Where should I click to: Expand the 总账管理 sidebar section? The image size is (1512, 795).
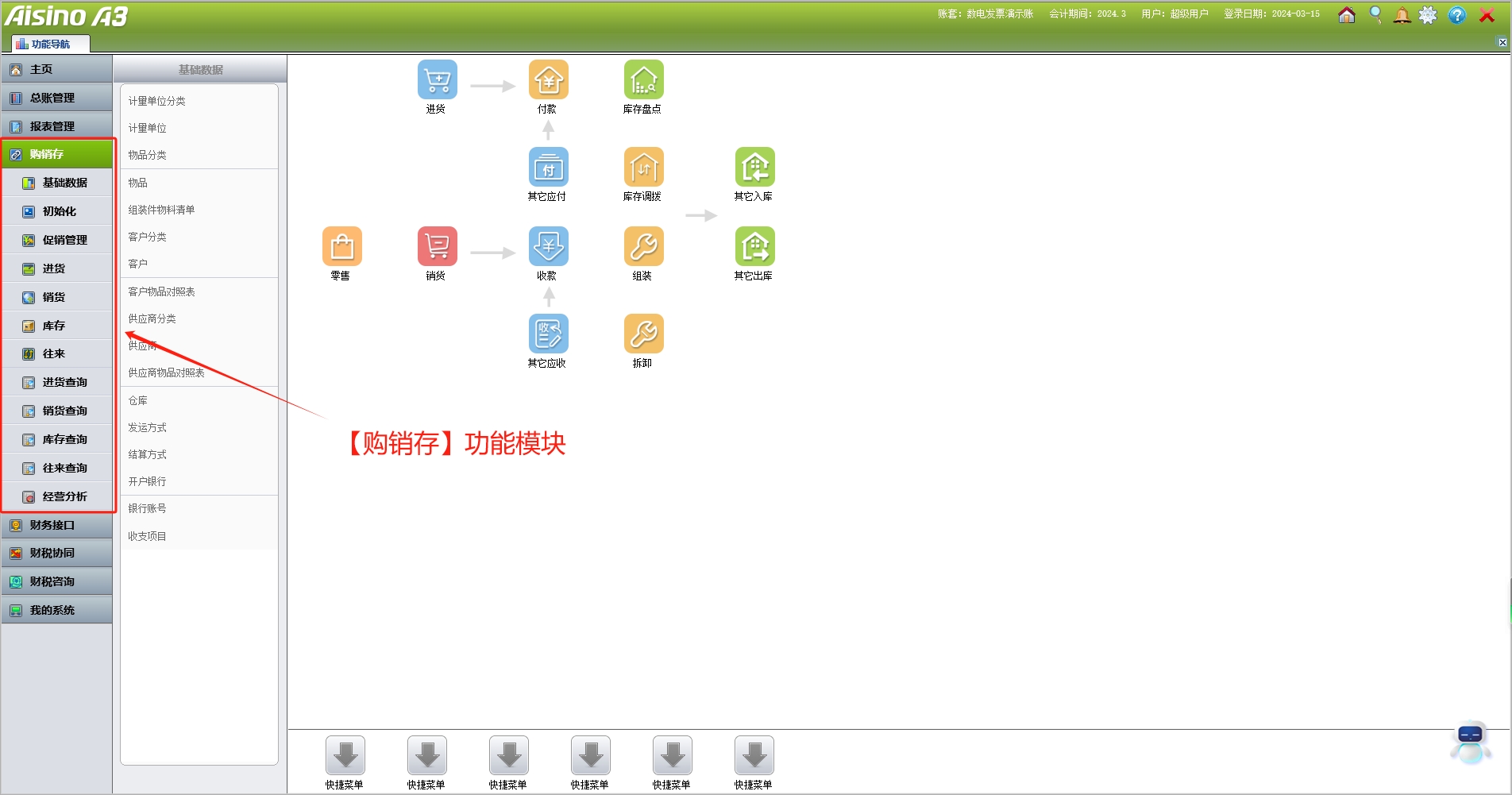57,98
